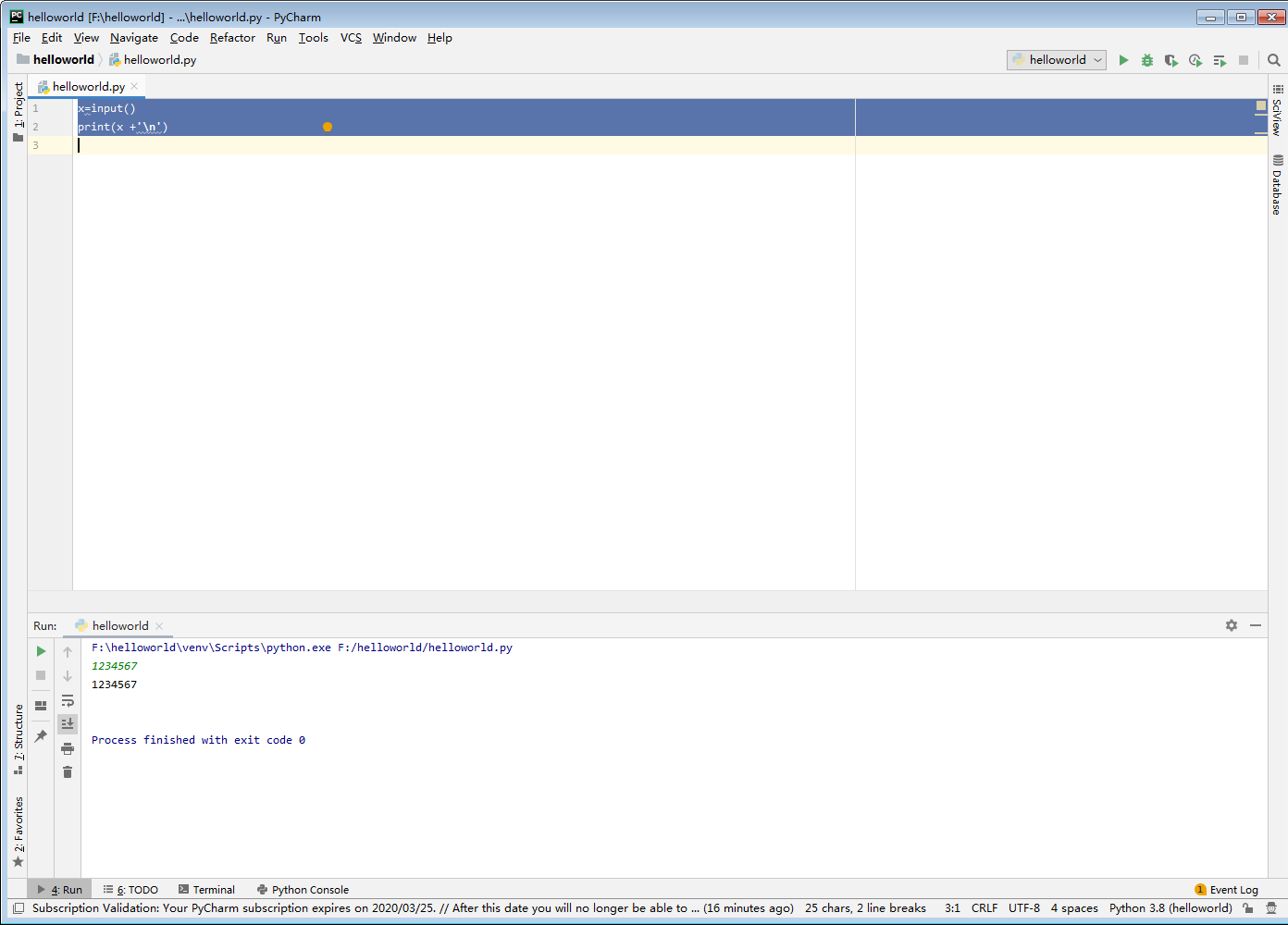Open the Help menu
1288x925 pixels.
440,38
